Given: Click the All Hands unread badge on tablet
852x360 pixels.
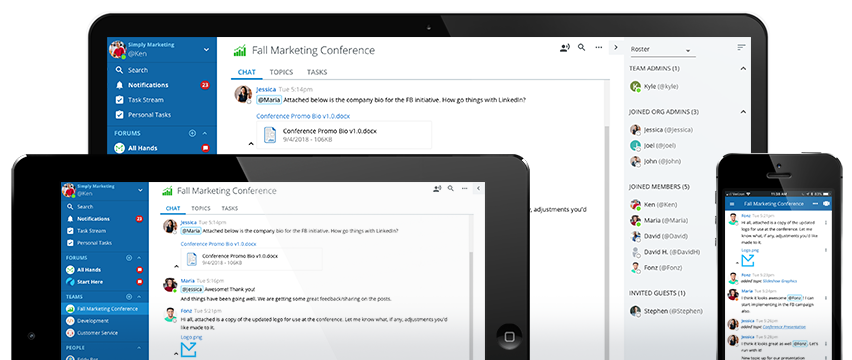Looking at the screenshot, I should pos(140,270).
